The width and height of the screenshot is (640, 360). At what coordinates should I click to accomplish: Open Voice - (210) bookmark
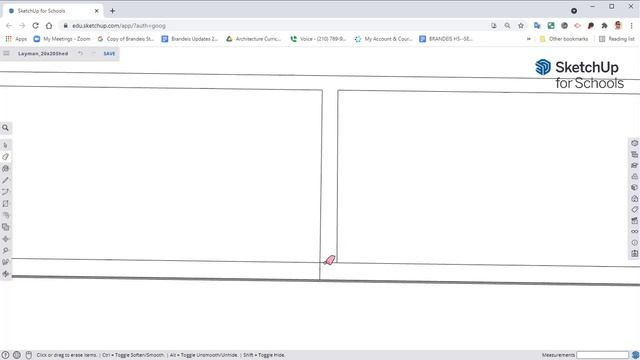[318, 39]
